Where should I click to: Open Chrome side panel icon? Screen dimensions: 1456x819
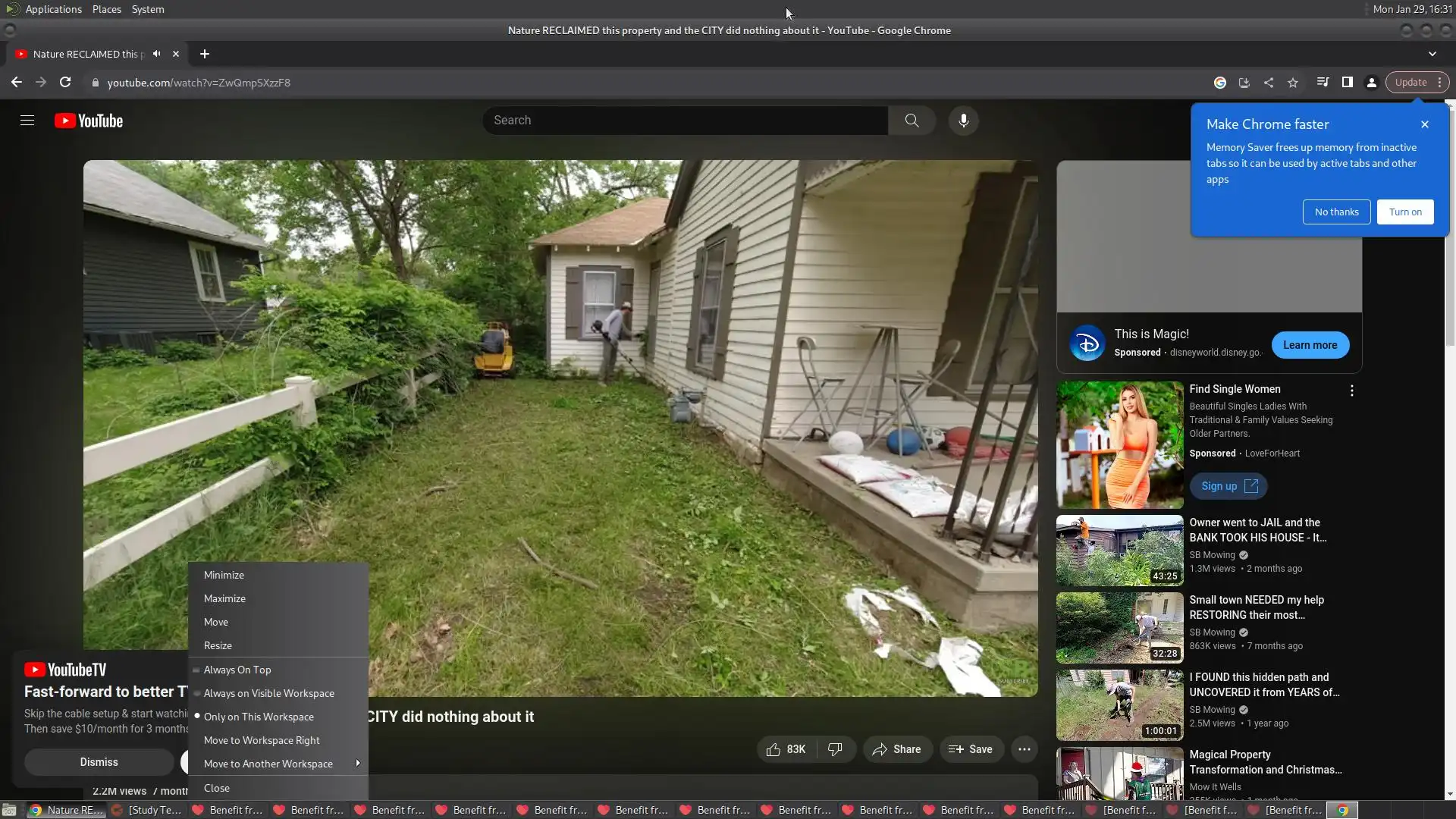point(1347,83)
